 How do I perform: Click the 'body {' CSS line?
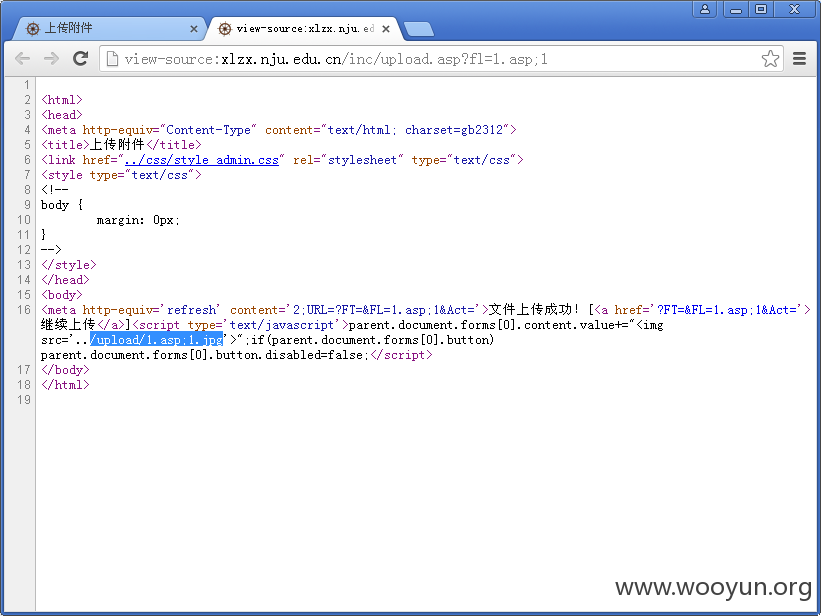click(x=62, y=205)
